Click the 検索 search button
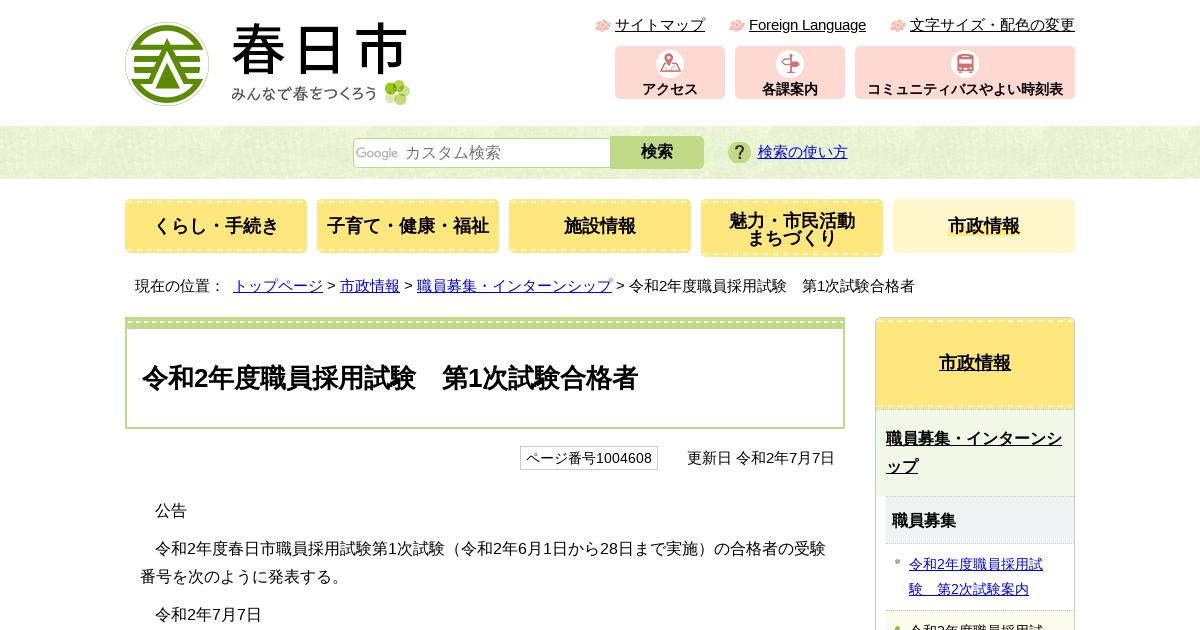 [657, 152]
